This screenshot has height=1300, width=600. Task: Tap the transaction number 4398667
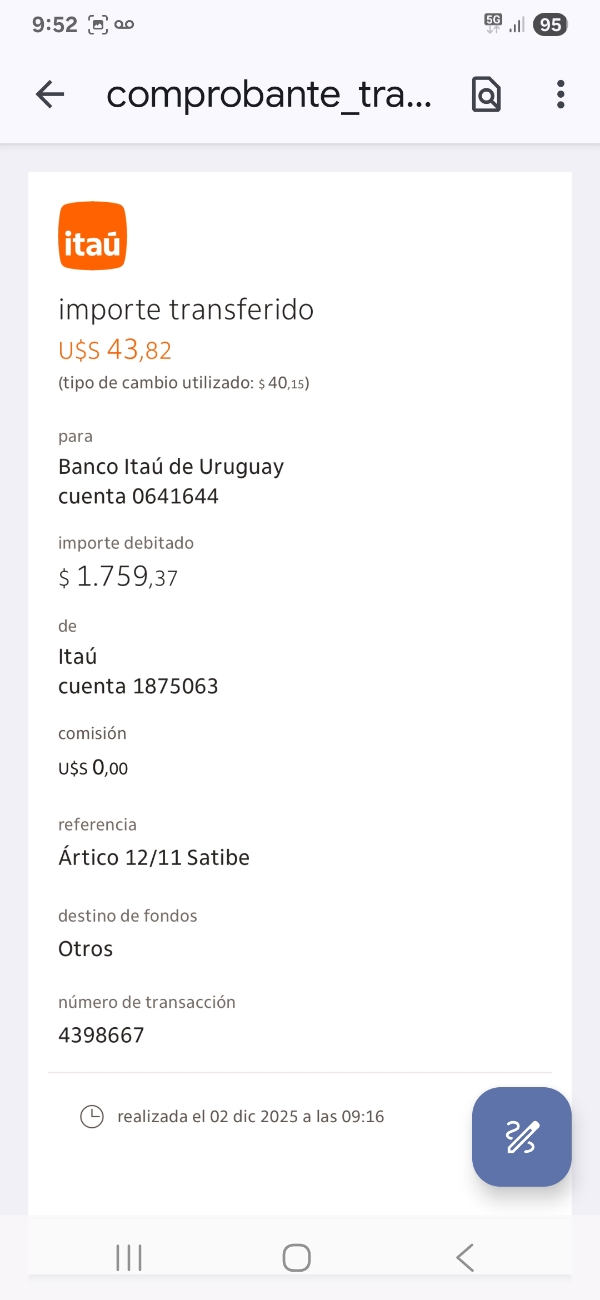click(101, 1035)
